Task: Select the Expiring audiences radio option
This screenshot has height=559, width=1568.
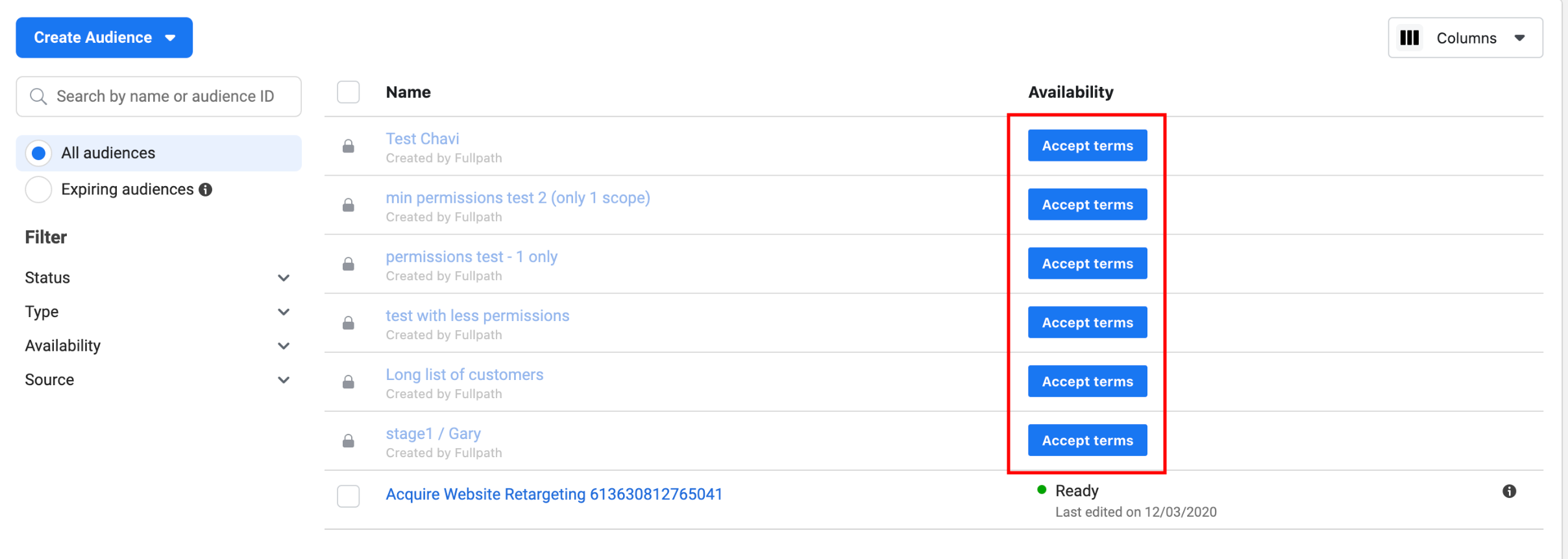Action: 38,189
